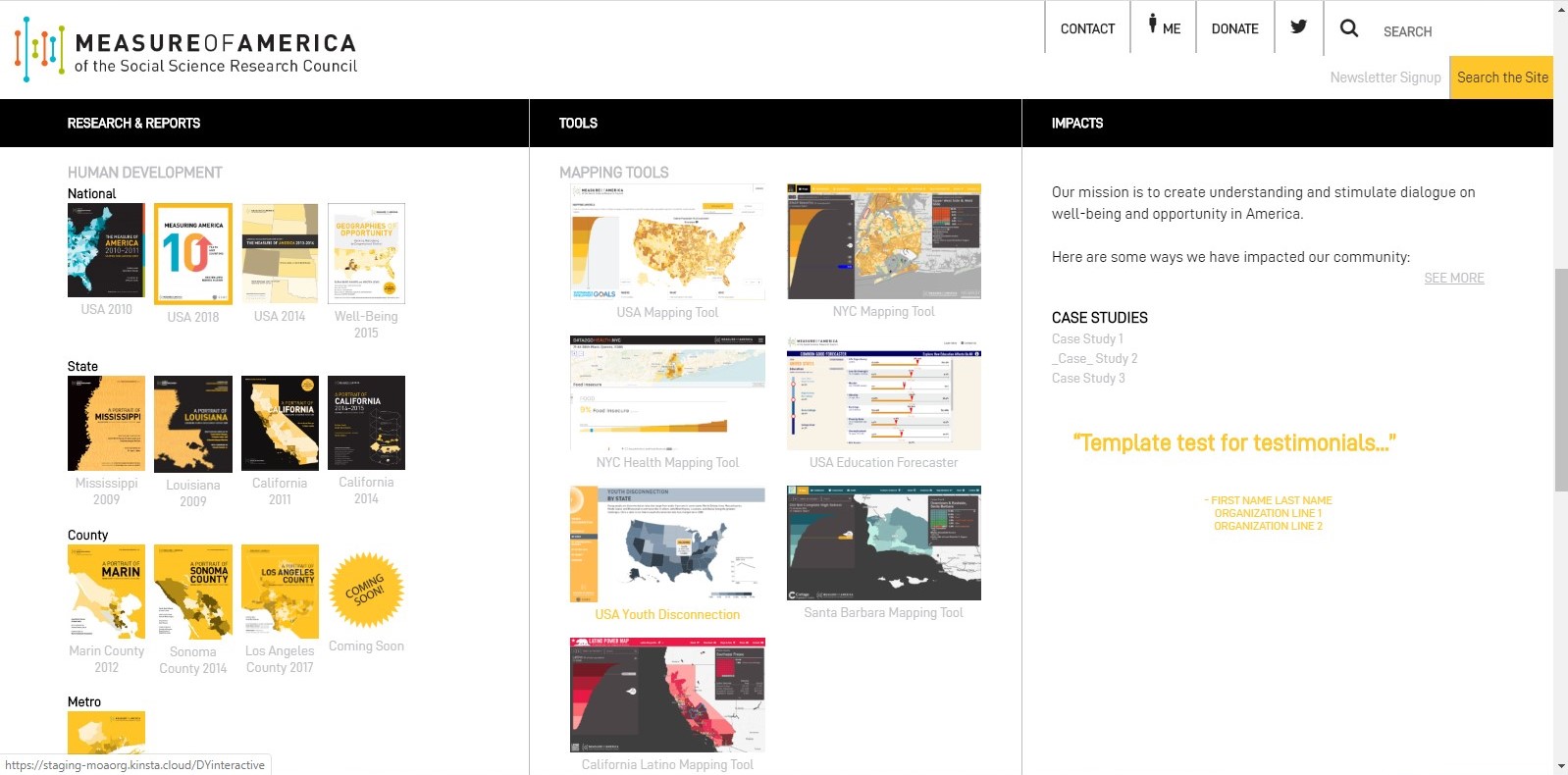Open the Santa Barbara Mapping Tool preview

tap(884, 542)
